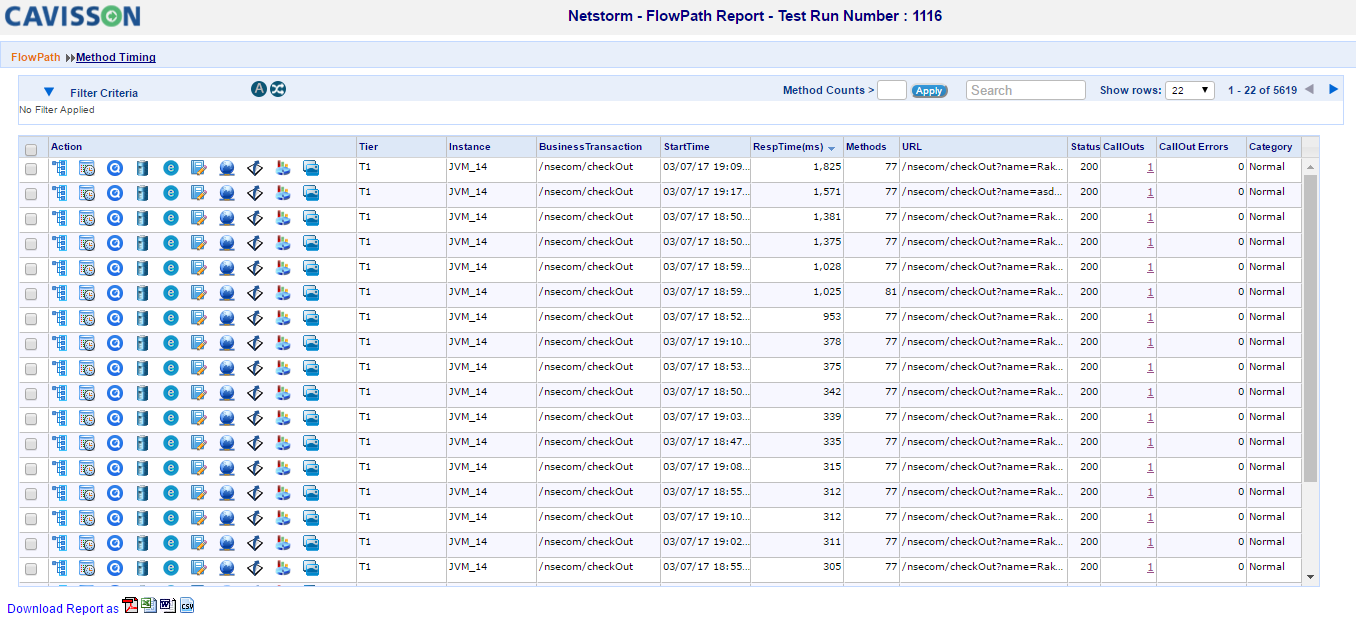Click the Q query icon in 335 ms row

click(115, 443)
